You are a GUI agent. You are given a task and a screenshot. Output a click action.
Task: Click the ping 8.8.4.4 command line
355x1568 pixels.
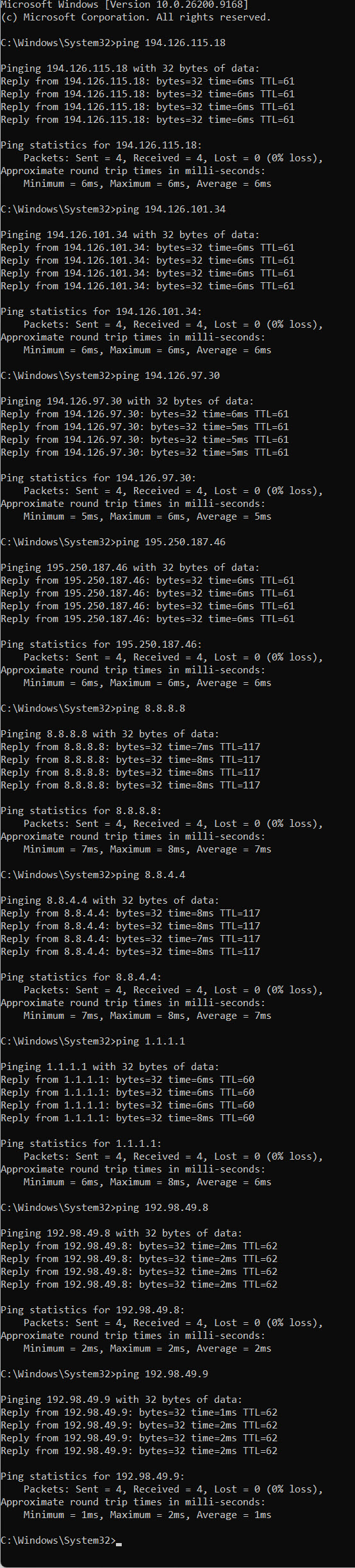pyautogui.click(x=93, y=875)
